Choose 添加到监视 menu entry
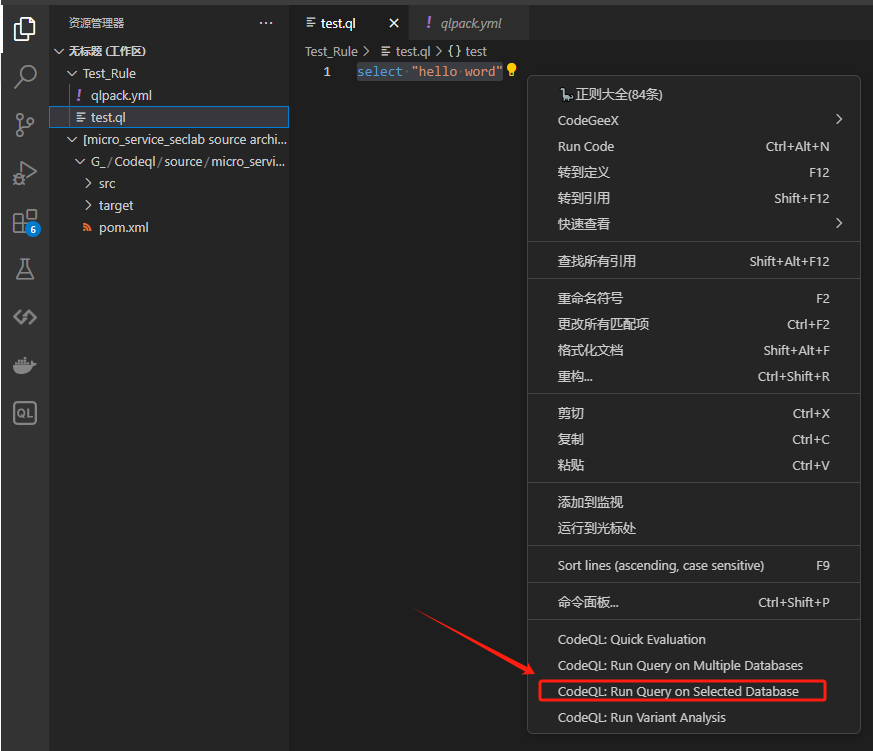 (x=694, y=502)
